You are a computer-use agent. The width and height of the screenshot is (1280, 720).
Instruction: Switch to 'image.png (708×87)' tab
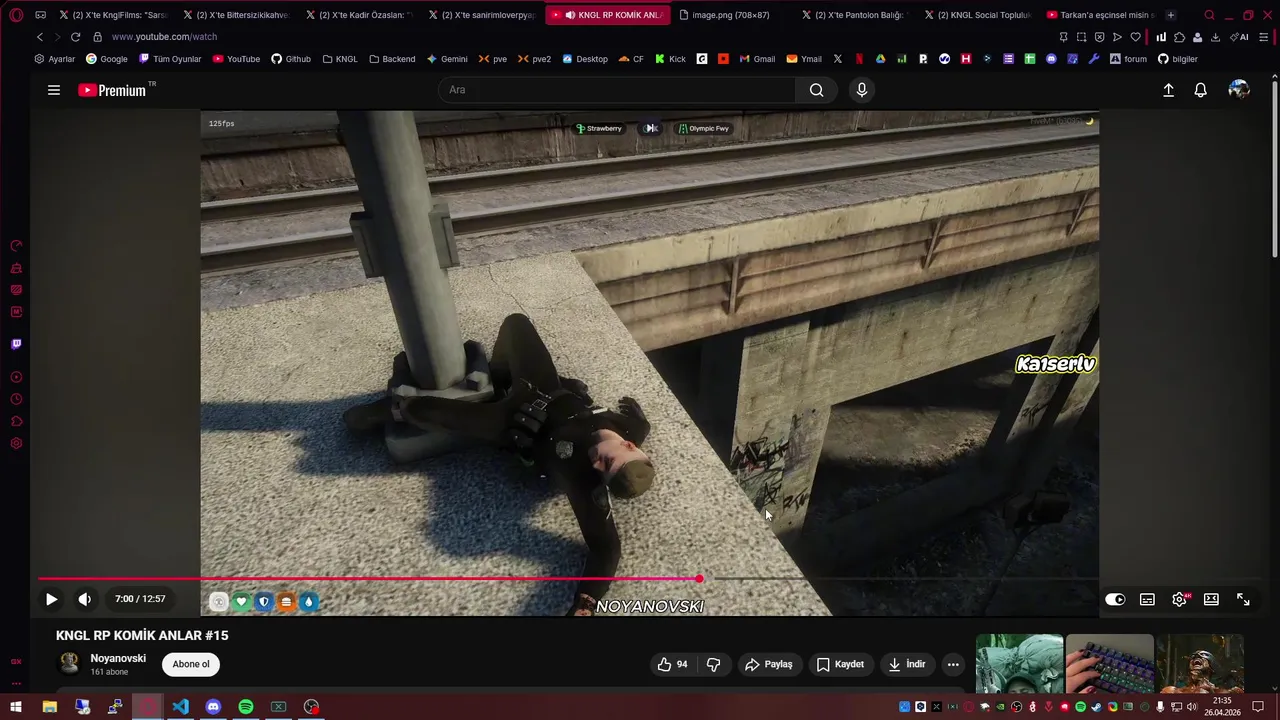tap(730, 15)
